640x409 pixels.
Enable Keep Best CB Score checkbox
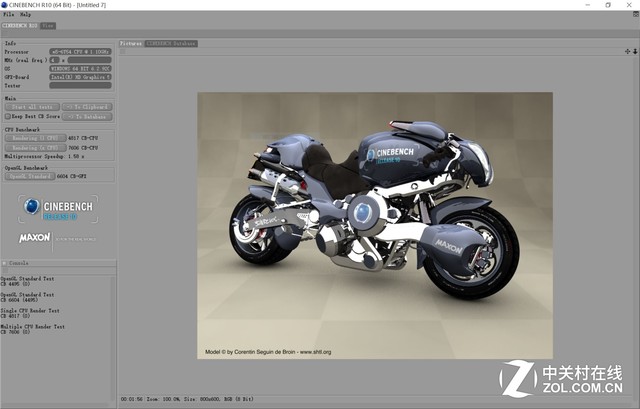point(7,116)
